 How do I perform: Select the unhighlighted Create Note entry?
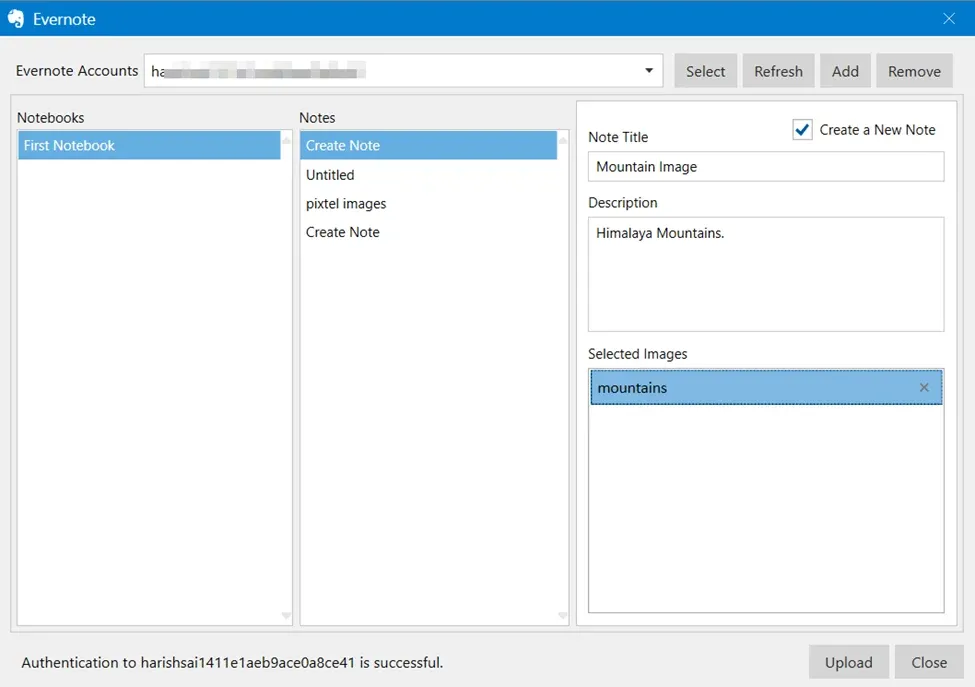pyautogui.click(x=428, y=232)
